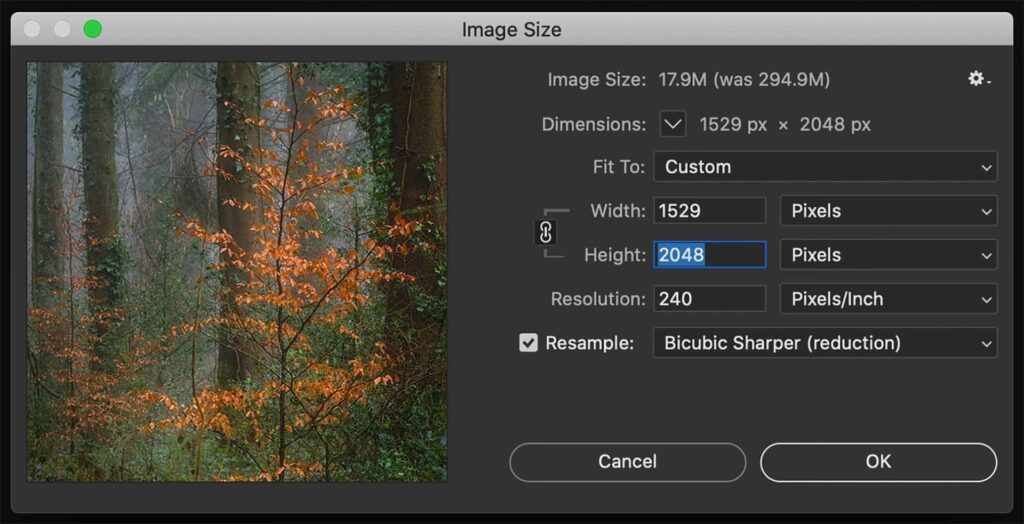
Task: Open the Width units dropdown
Action: tap(888, 211)
